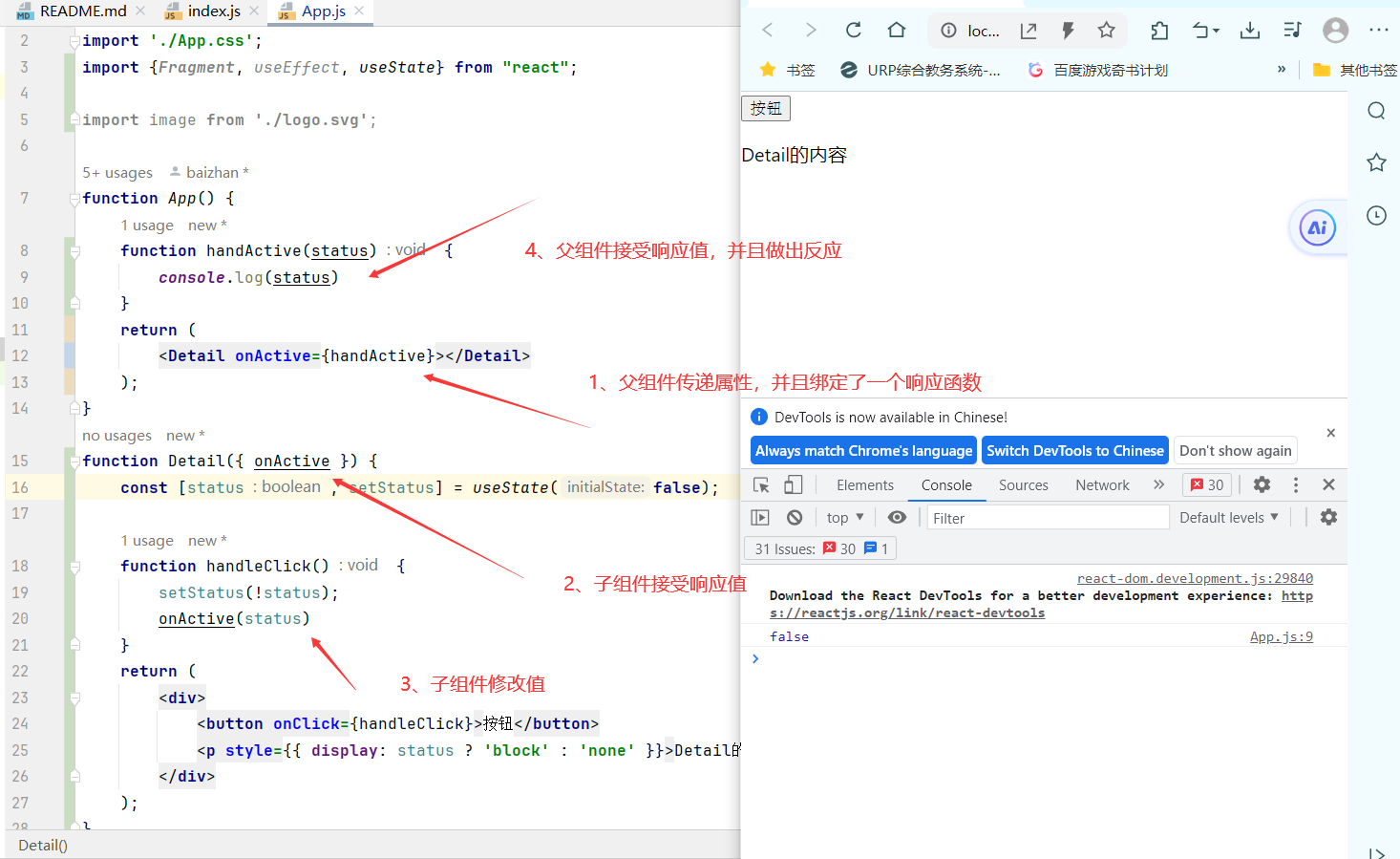Screen dimensions: 1400x859
Task: Open the sidebar history clock icon
Action: click(1376, 215)
